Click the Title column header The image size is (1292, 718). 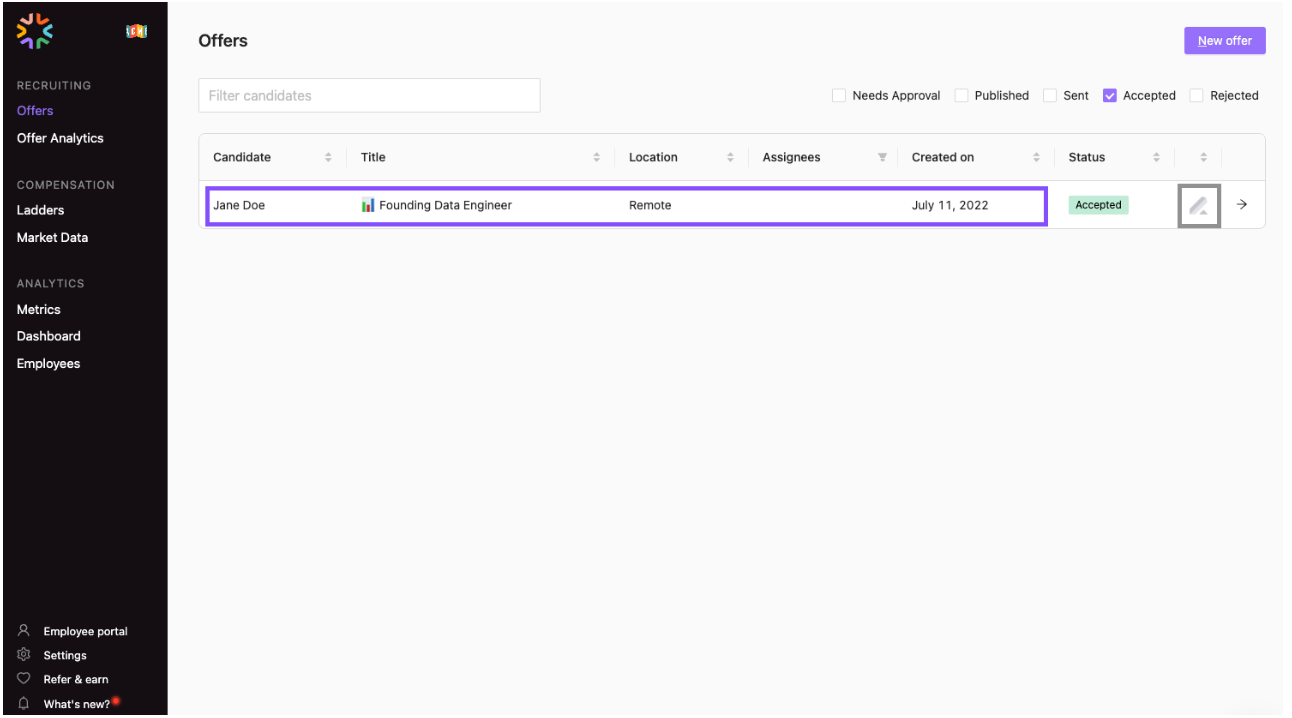coord(373,157)
